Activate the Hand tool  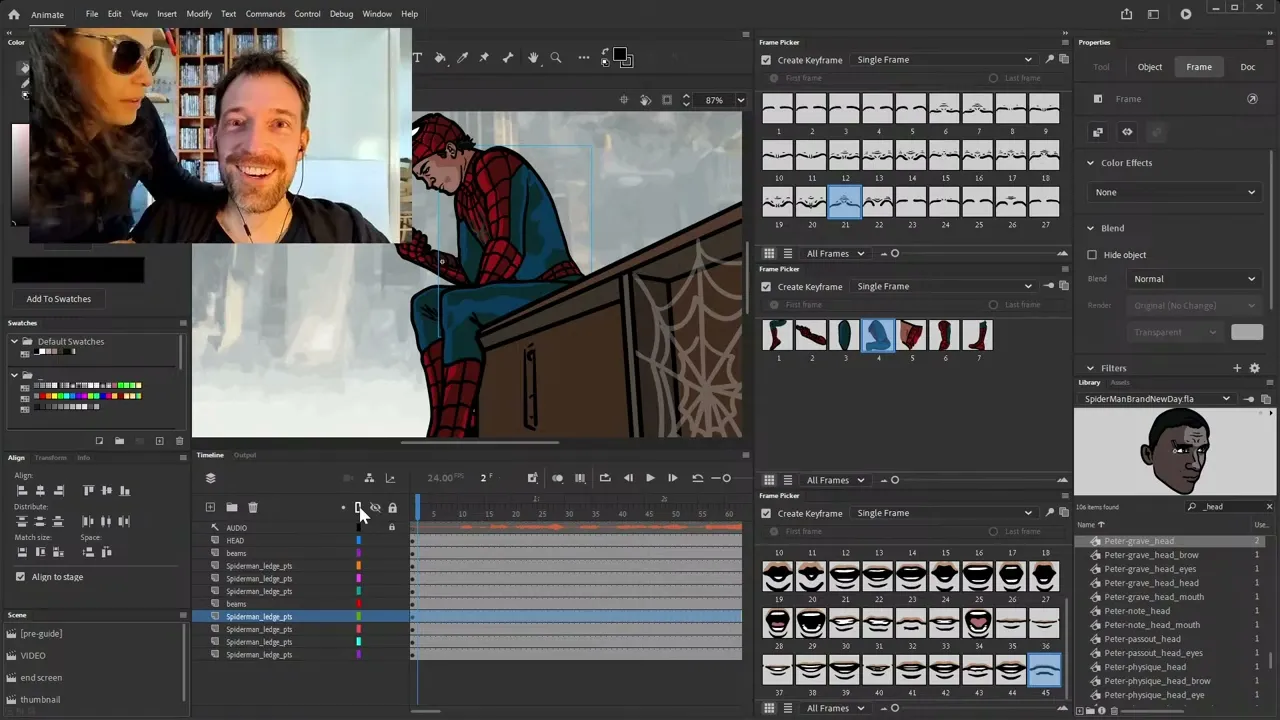(x=533, y=58)
